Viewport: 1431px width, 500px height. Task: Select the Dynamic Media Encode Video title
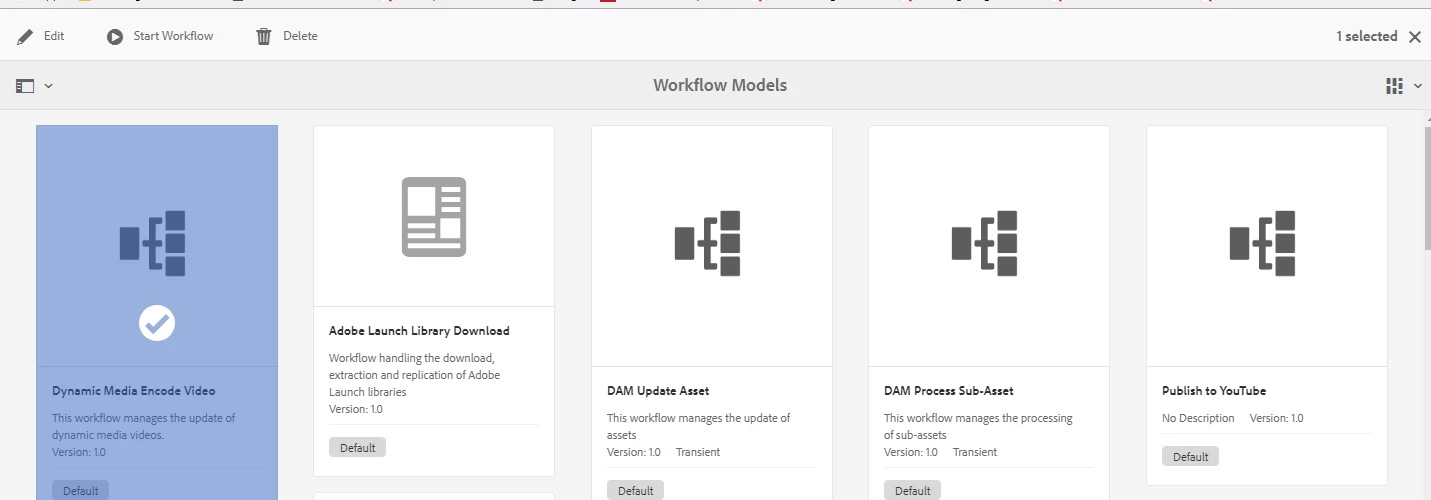click(x=133, y=391)
